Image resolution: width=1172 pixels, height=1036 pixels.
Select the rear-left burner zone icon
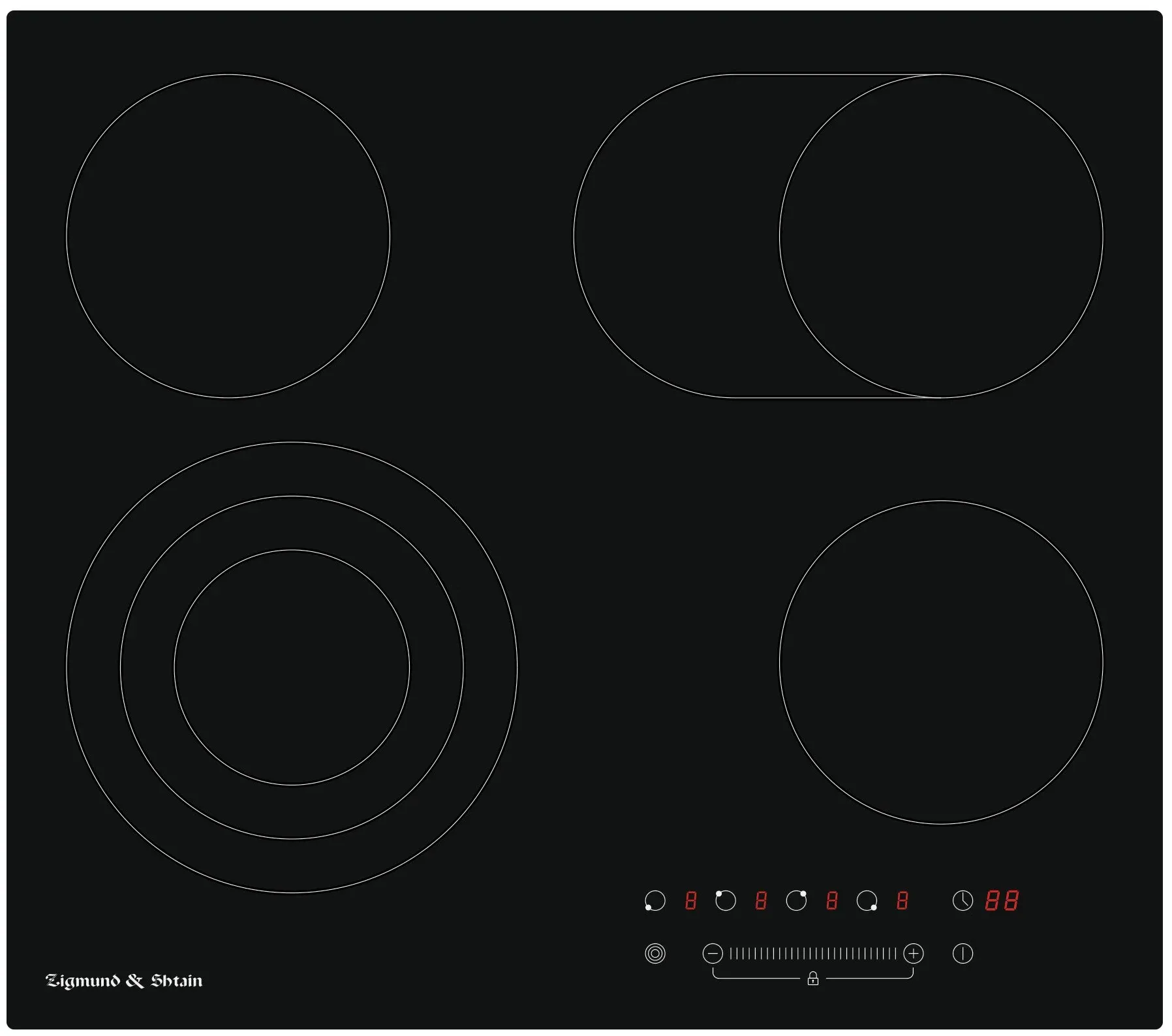(x=725, y=901)
